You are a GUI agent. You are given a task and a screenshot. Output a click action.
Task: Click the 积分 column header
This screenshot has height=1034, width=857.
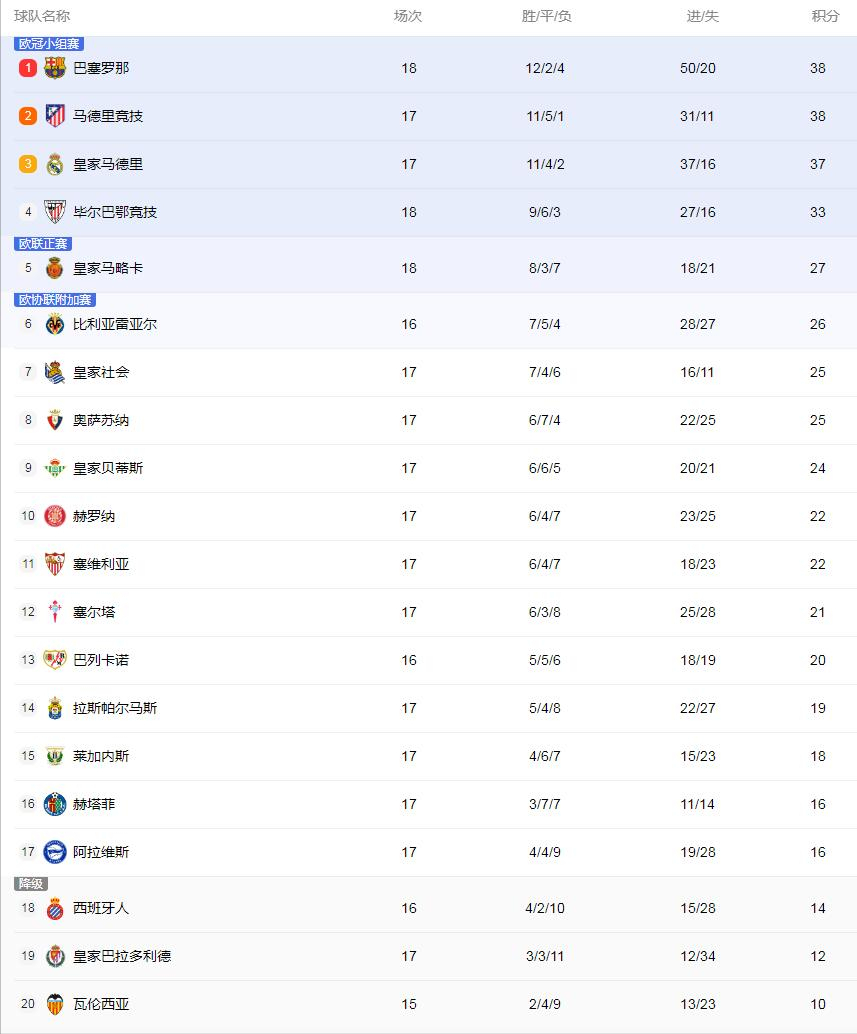coord(825,16)
